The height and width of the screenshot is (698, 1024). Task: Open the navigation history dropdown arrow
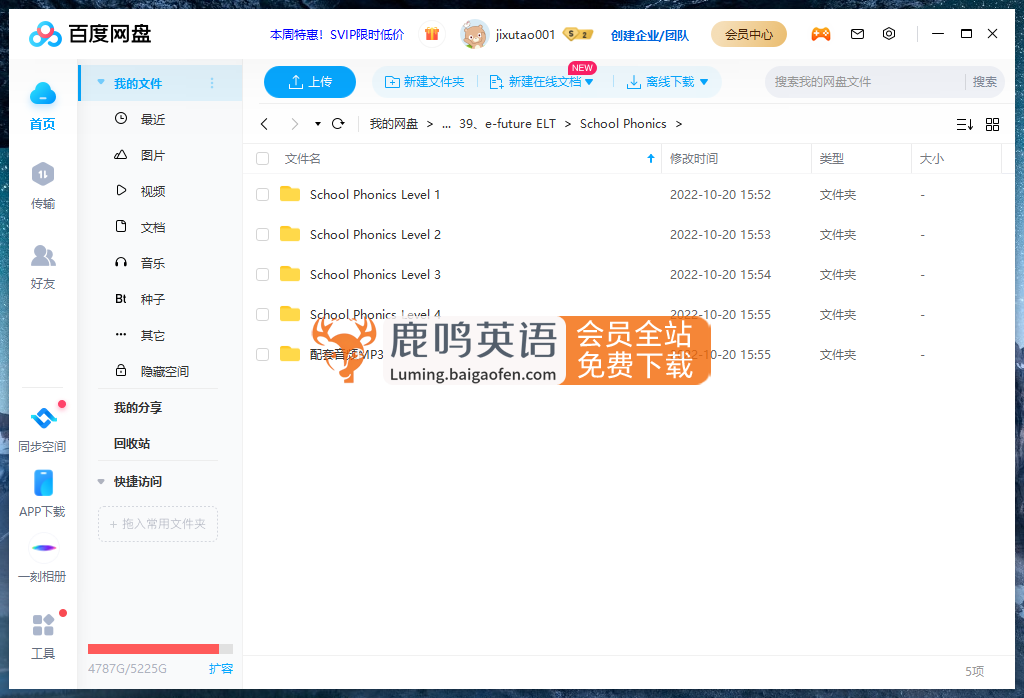click(x=317, y=123)
